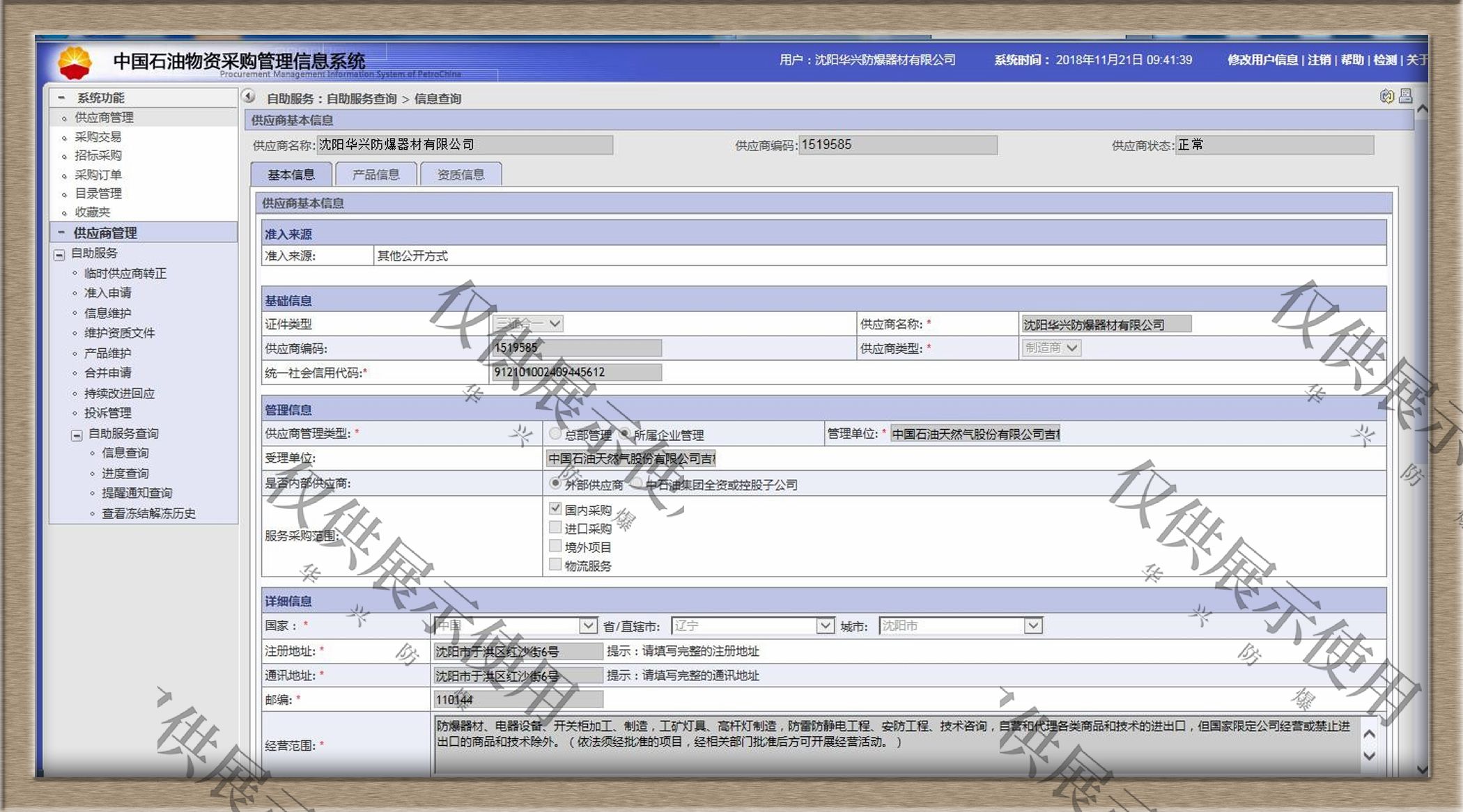Open 提醒通知查询 in tree
Viewport: 1463px width, 812px height.
click(137, 493)
